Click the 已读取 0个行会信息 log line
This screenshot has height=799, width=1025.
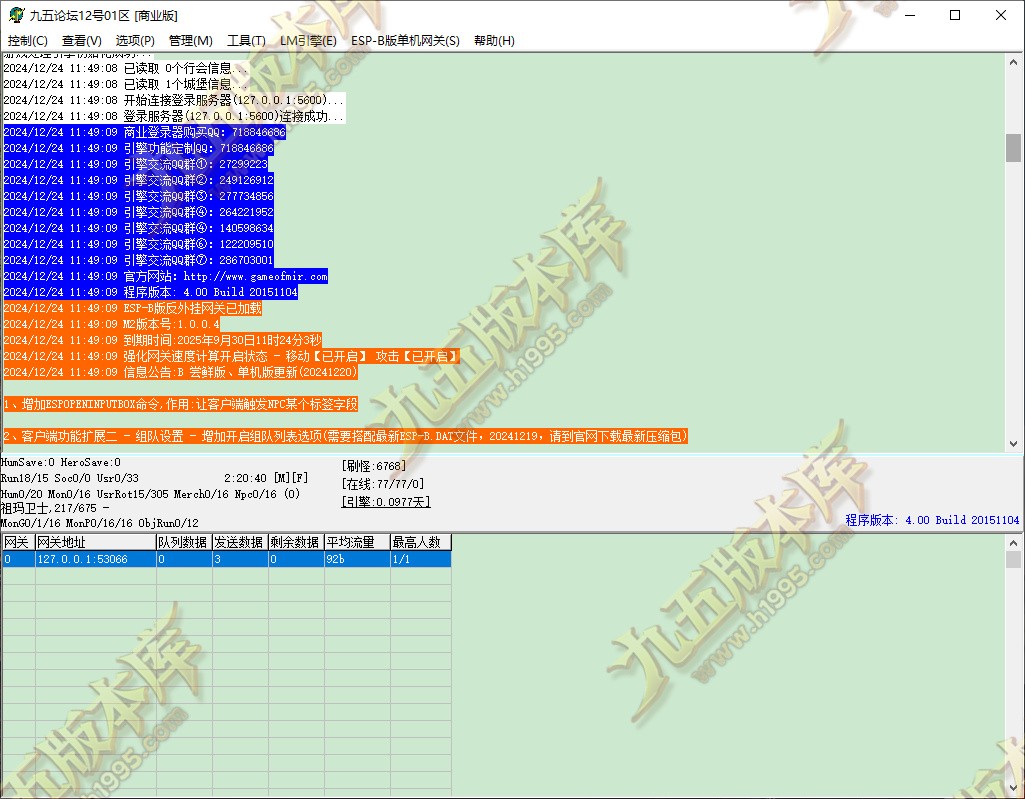(126, 68)
